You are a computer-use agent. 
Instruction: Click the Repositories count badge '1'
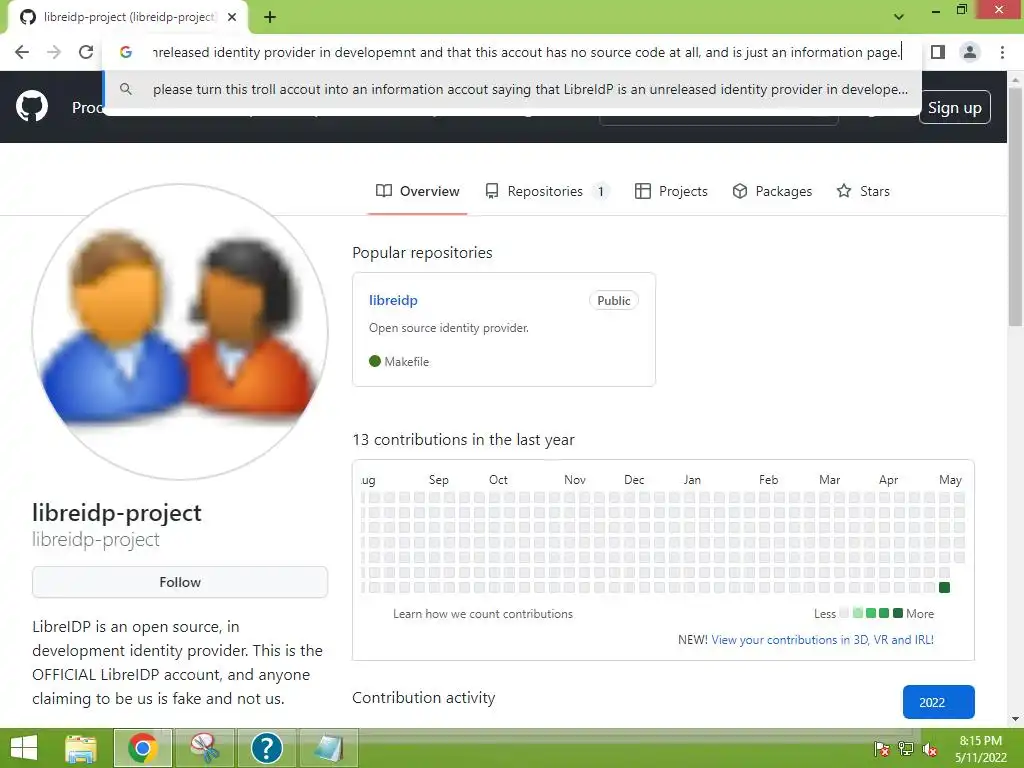[x=600, y=191]
